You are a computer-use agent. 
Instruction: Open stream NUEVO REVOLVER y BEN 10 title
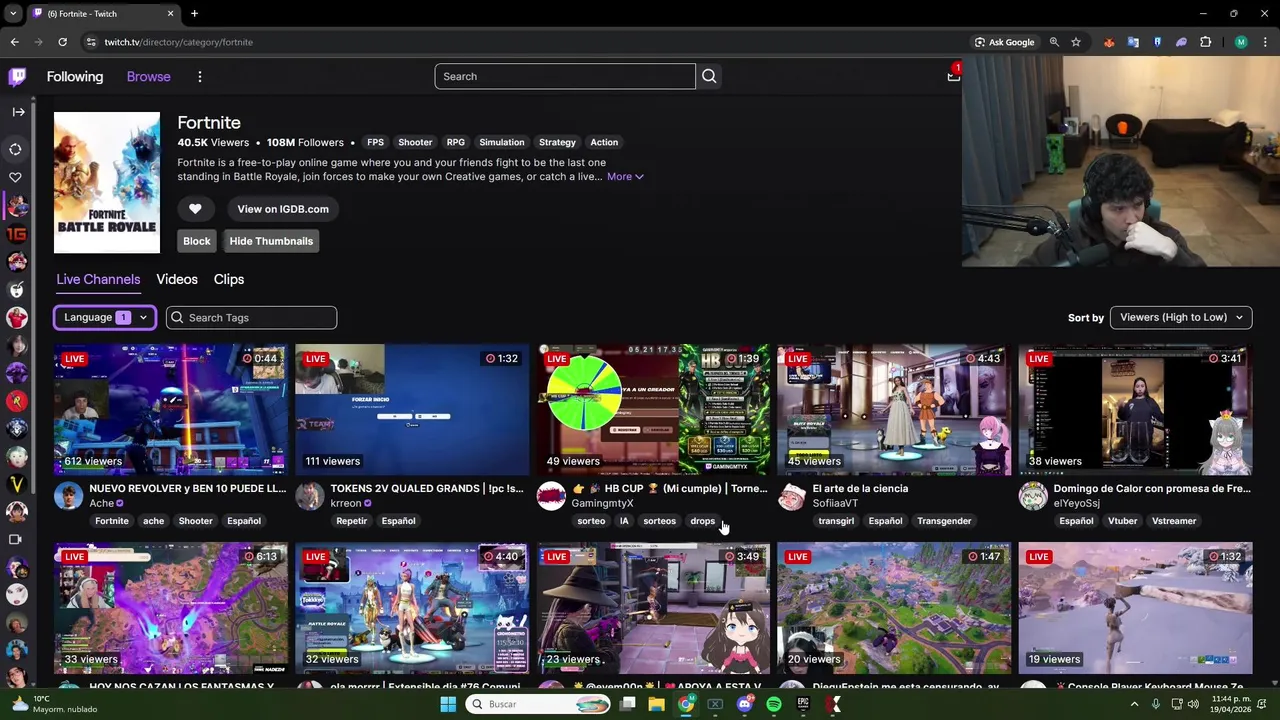click(188, 488)
